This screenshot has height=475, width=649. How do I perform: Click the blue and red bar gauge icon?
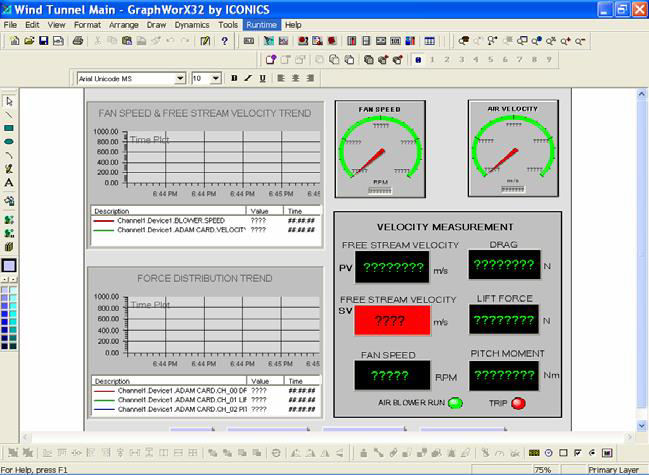pyautogui.click(x=410, y=41)
